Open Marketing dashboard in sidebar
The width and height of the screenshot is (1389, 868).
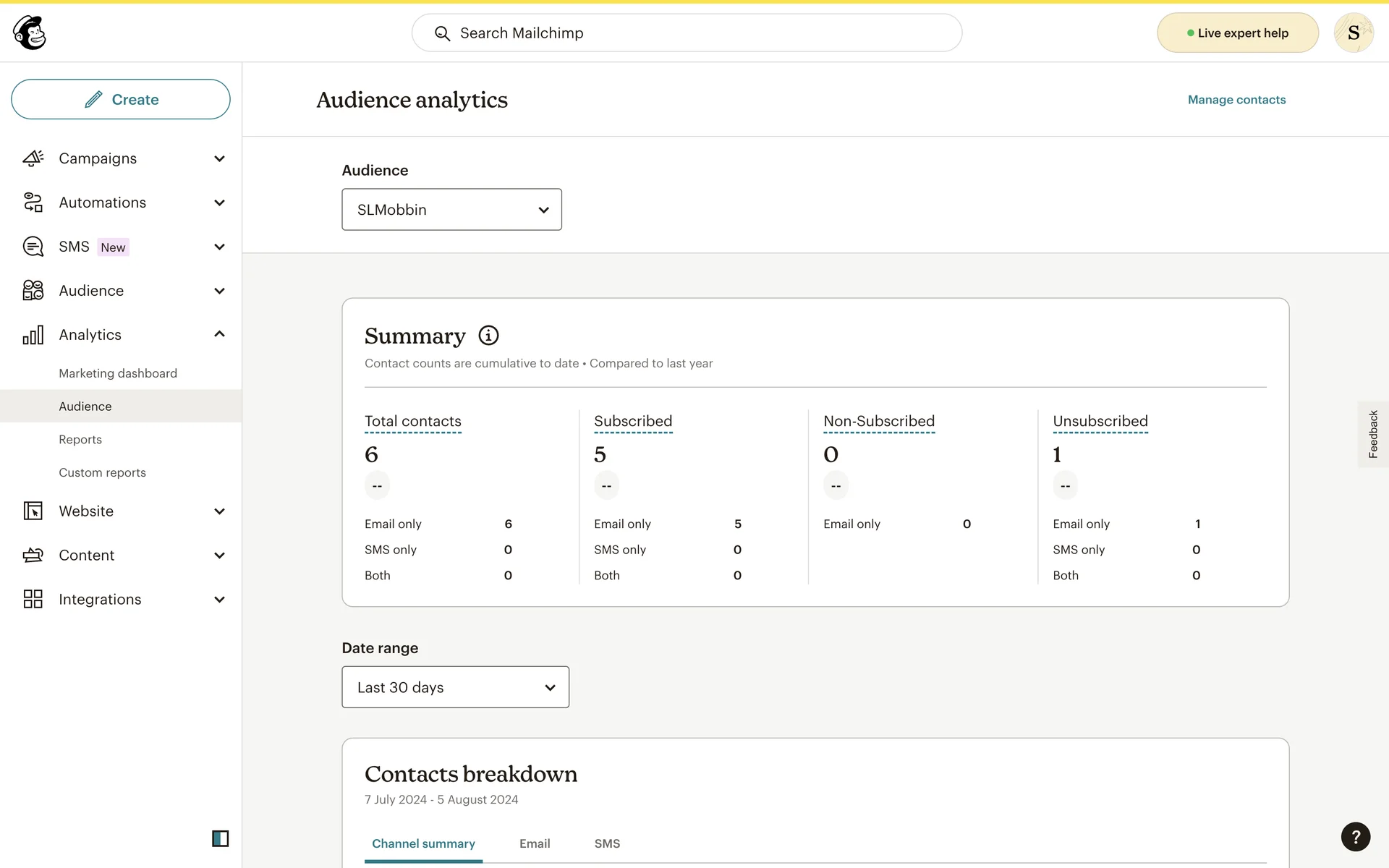point(118,373)
